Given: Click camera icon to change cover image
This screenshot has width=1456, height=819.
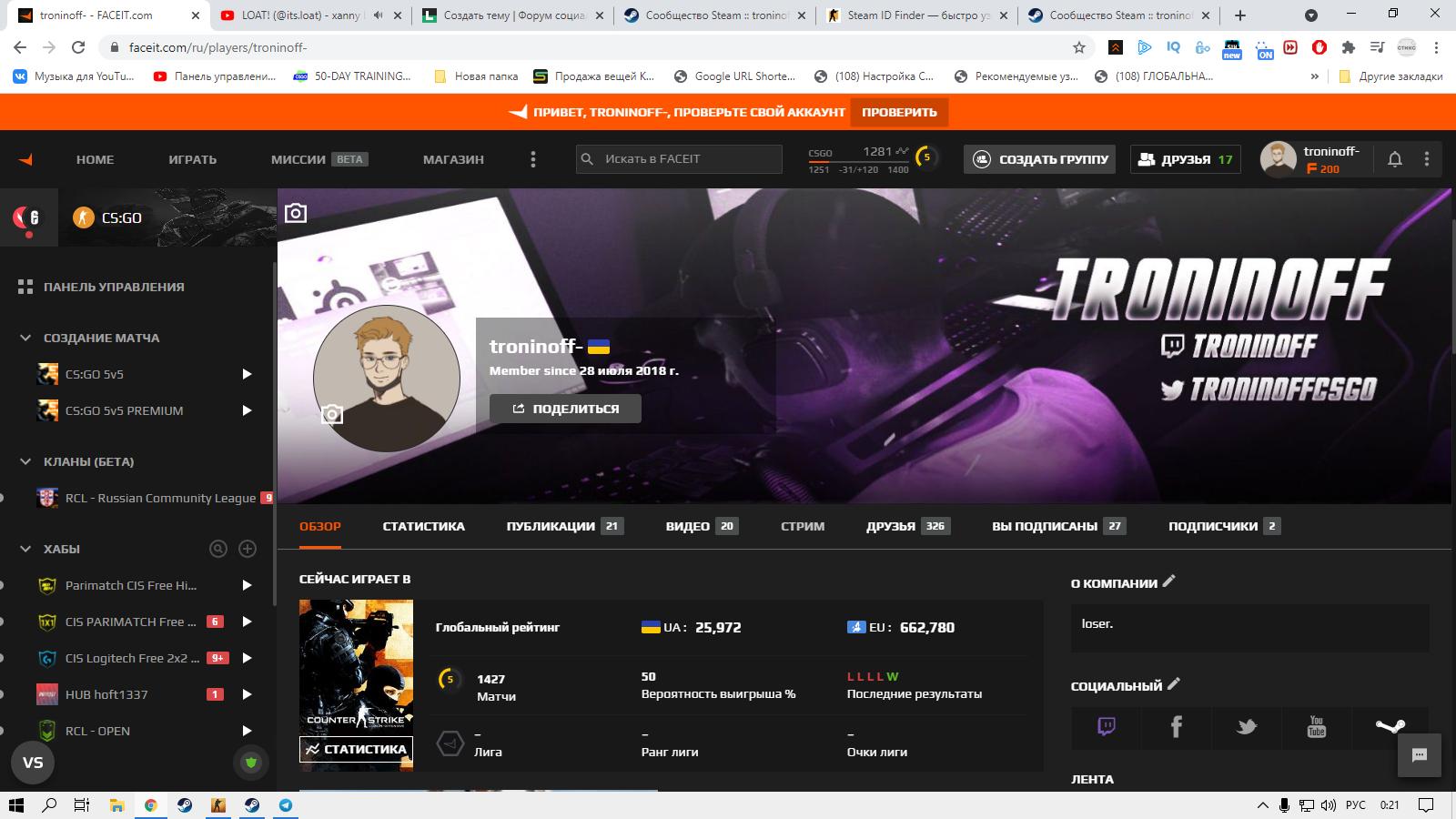Looking at the screenshot, I should pos(296,213).
